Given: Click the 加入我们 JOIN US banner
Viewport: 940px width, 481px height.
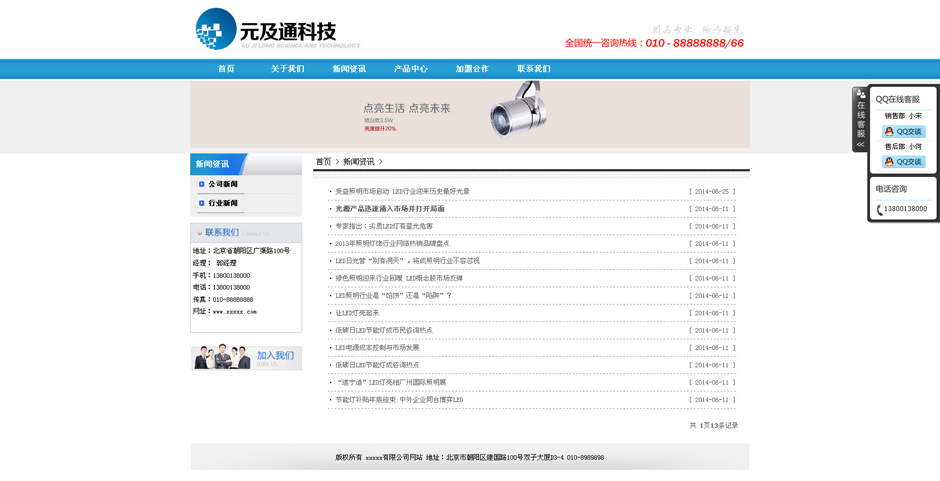Looking at the screenshot, I should [246, 357].
